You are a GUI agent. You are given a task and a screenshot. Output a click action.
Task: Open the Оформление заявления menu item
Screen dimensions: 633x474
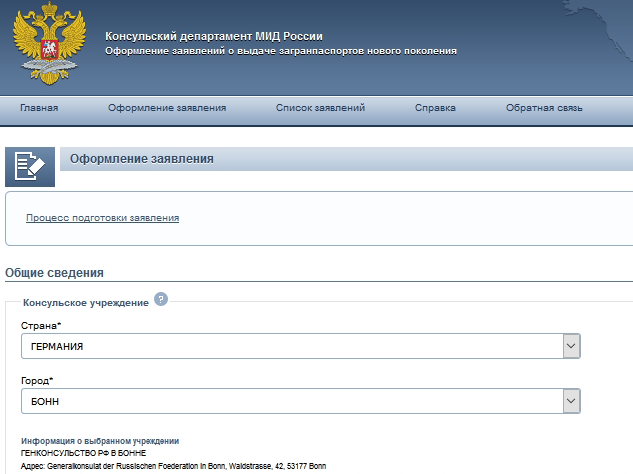click(167, 108)
